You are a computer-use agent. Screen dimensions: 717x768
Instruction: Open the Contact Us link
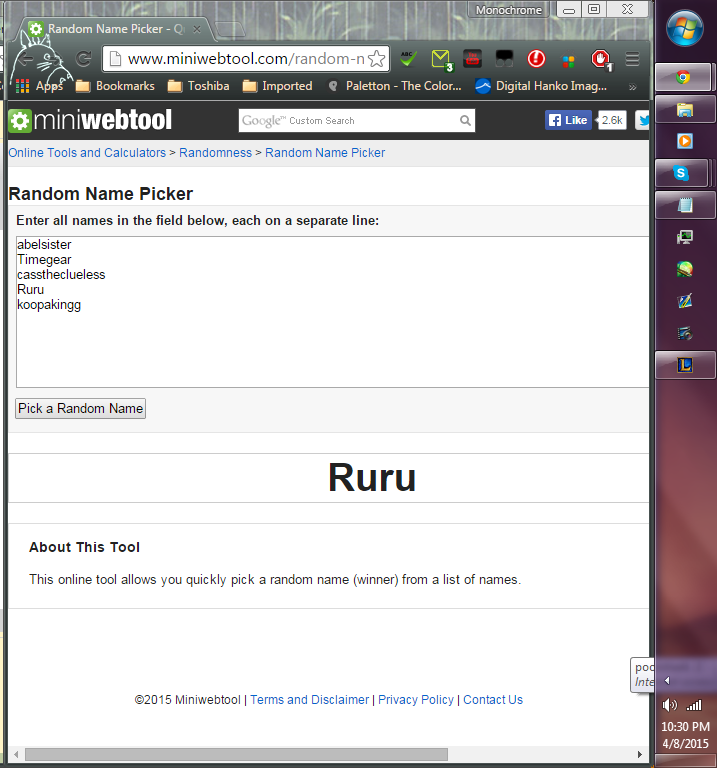pyautogui.click(x=493, y=700)
